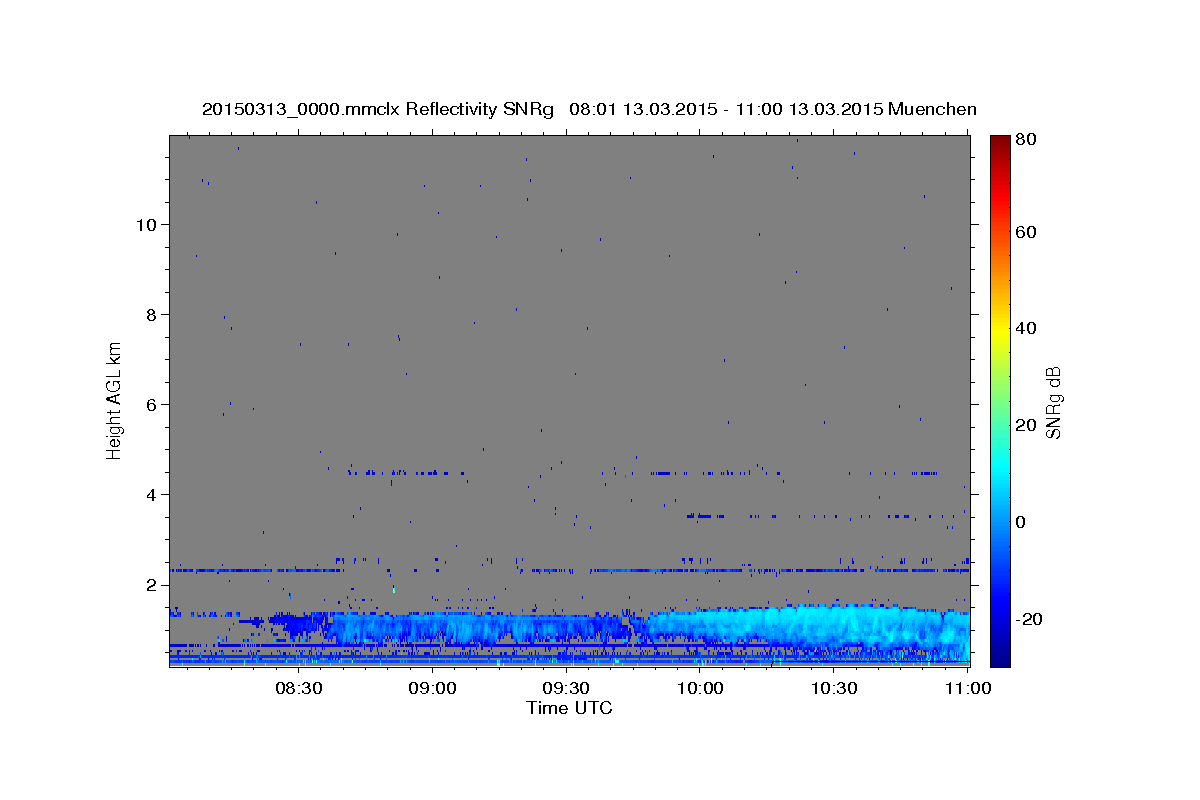The image size is (1200, 800).
Task: Click the height tick label 10
Action: (x=145, y=224)
